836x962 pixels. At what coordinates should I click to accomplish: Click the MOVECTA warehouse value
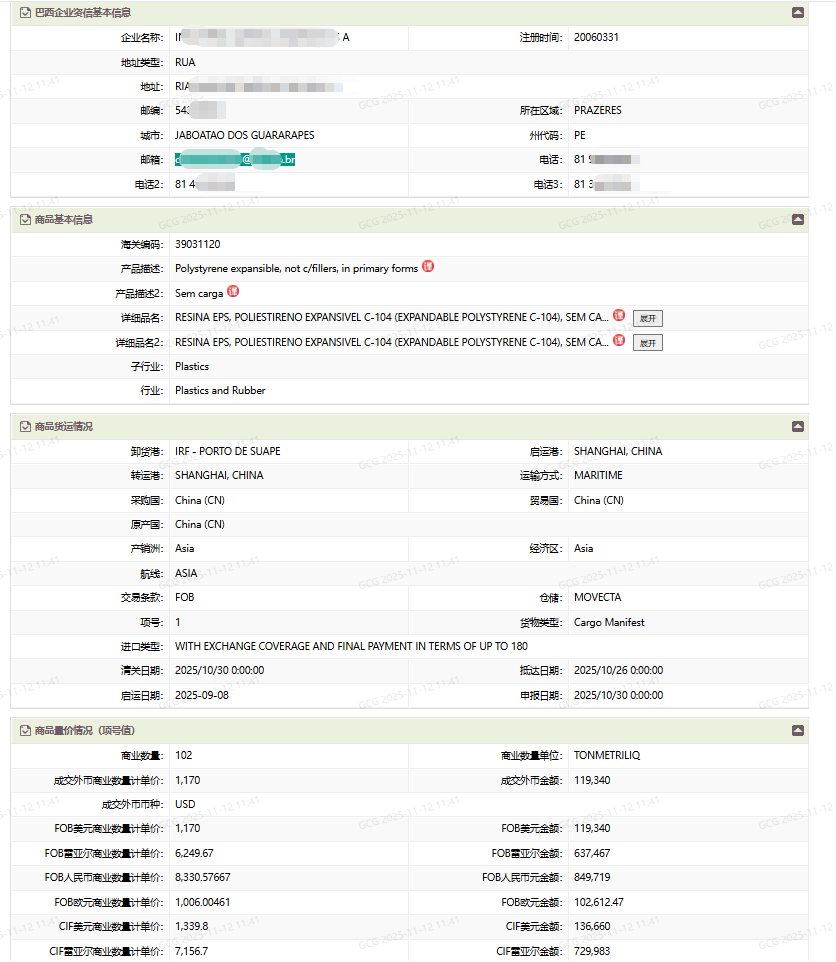(597, 598)
